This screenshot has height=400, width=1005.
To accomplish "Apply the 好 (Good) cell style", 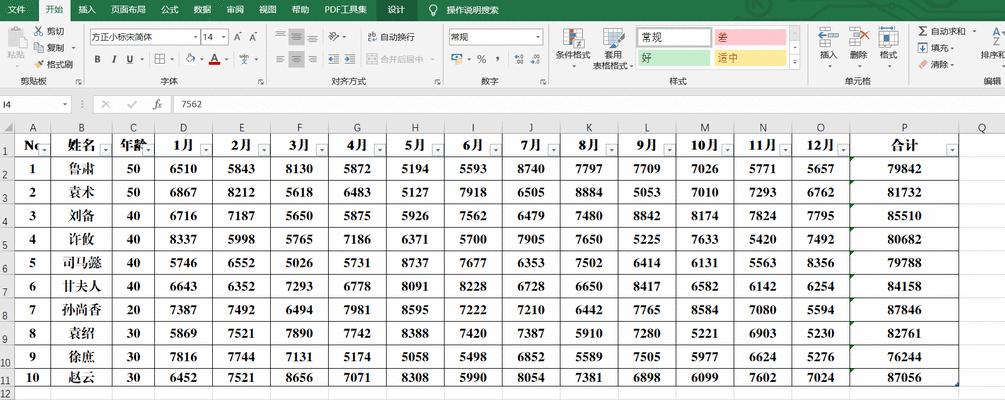I will tap(674, 58).
